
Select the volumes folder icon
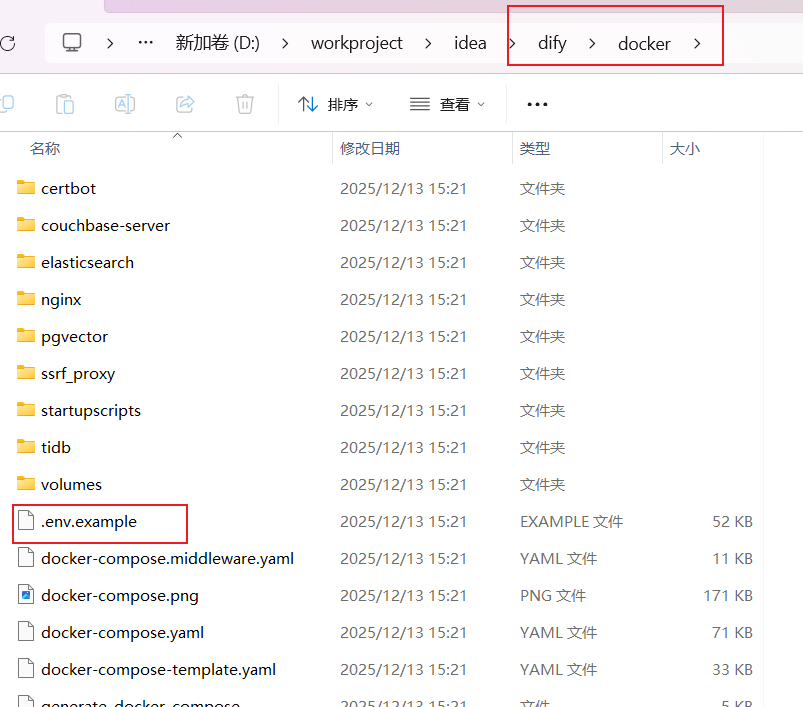pyautogui.click(x=26, y=483)
